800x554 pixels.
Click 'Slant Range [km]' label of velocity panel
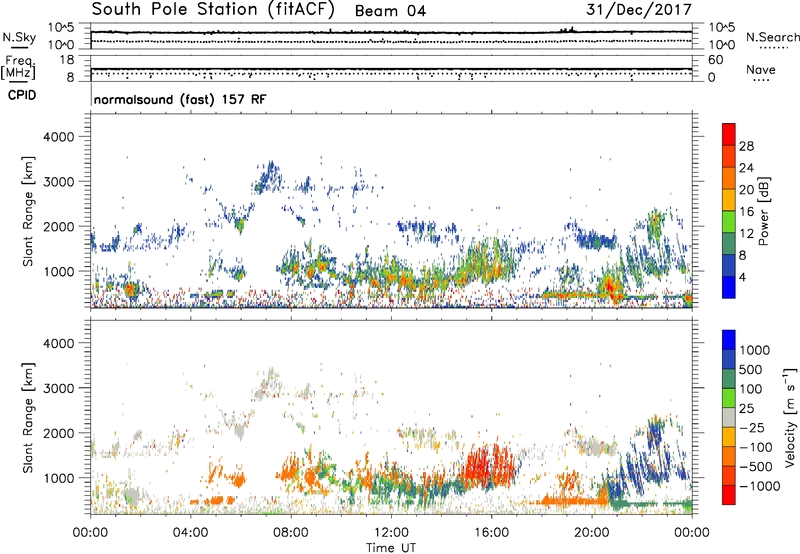tap(28, 417)
